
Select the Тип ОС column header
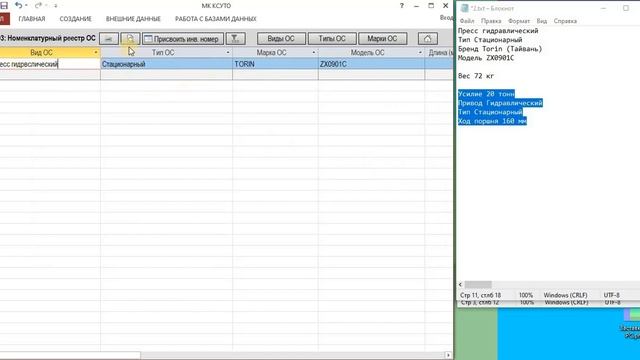click(163, 53)
